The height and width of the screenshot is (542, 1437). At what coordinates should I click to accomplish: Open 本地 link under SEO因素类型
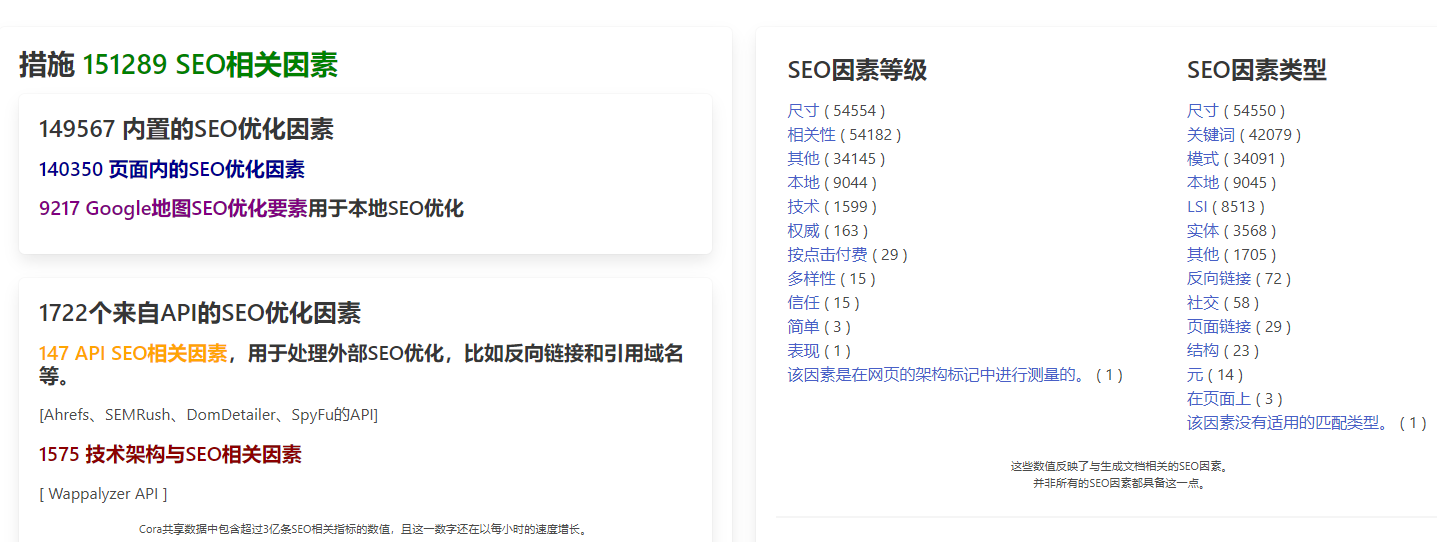1203,183
